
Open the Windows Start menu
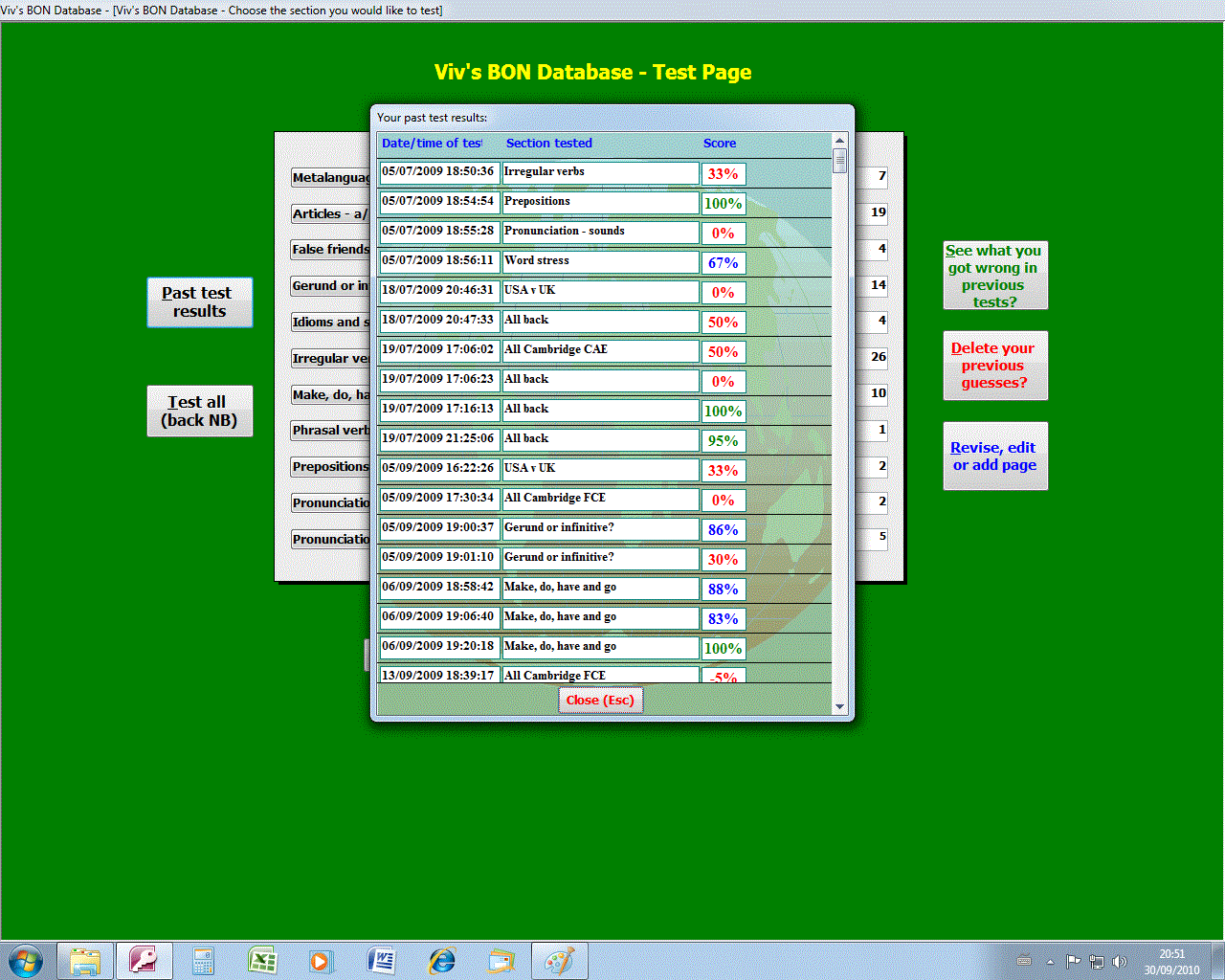25,960
